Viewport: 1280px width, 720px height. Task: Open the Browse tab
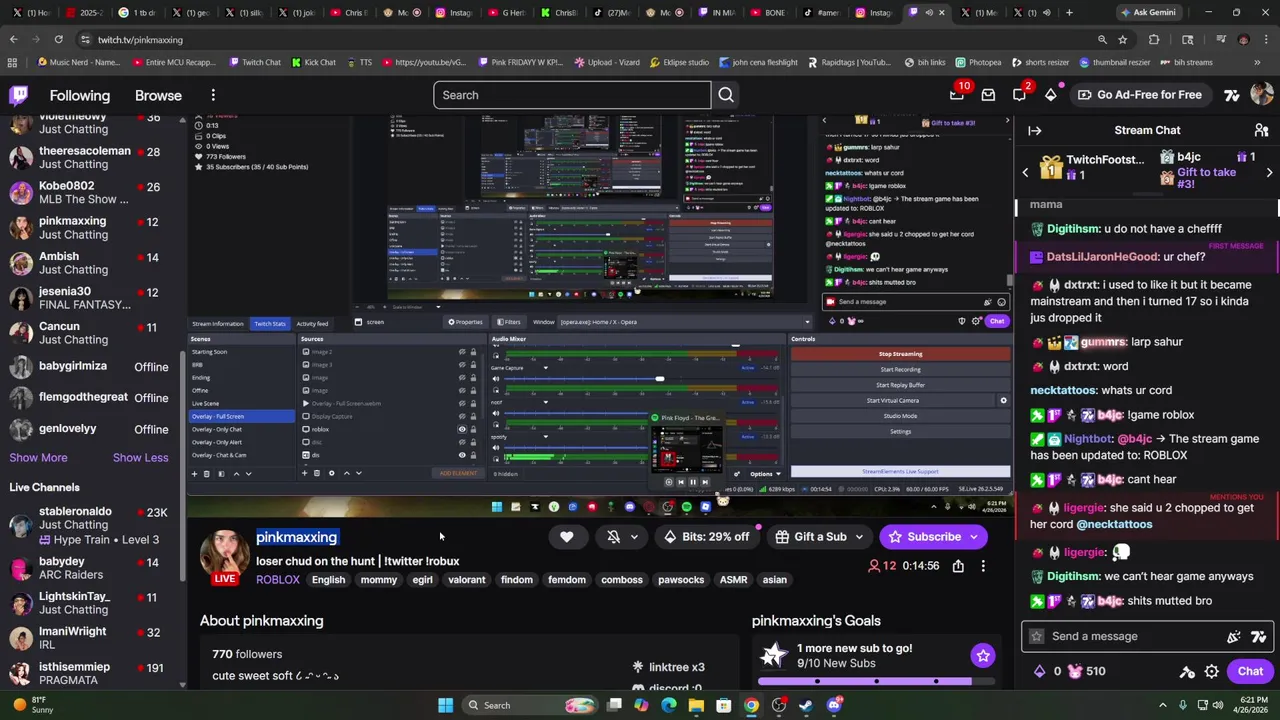(158, 95)
